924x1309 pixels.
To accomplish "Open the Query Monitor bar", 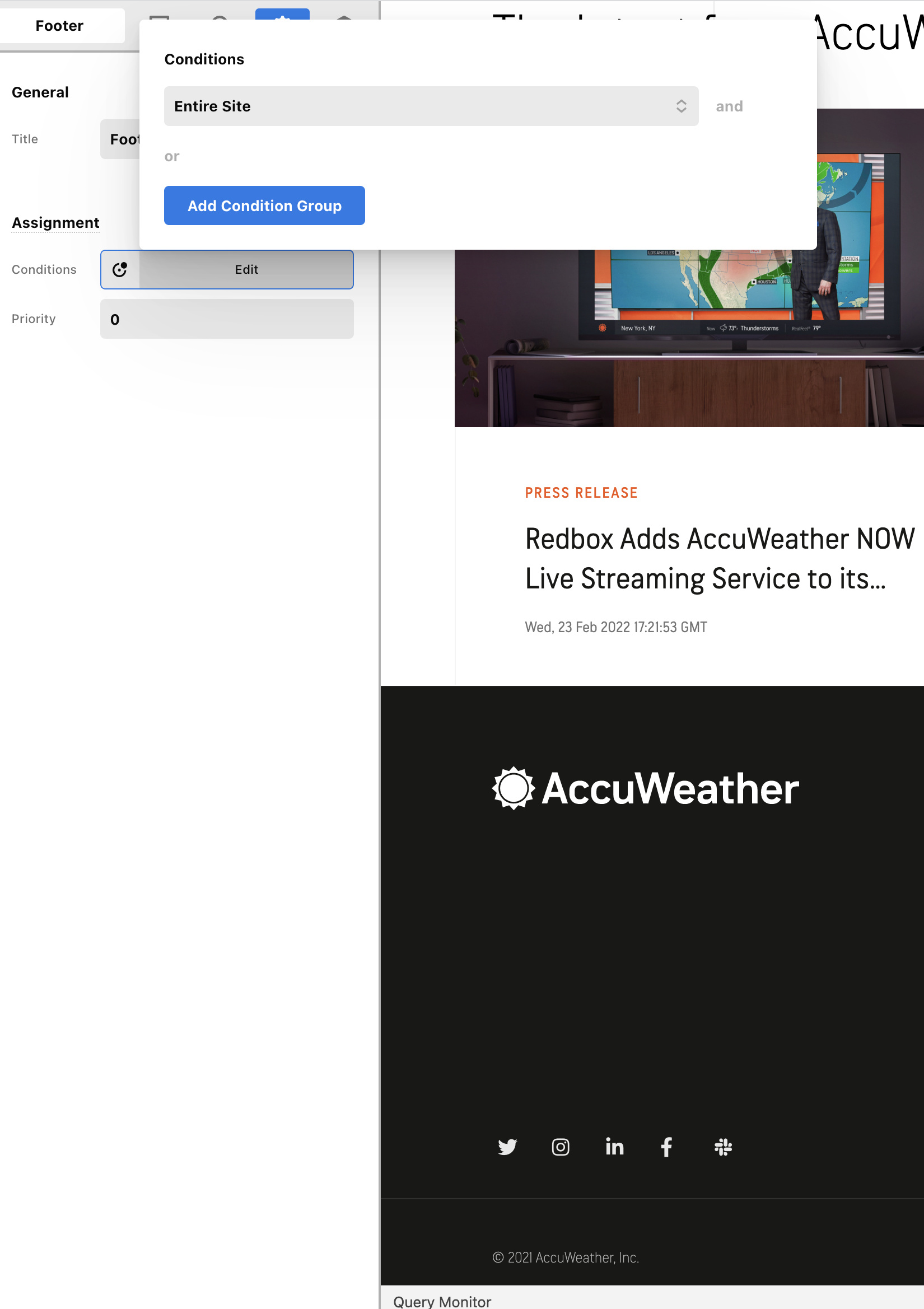I will point(652,1298).
